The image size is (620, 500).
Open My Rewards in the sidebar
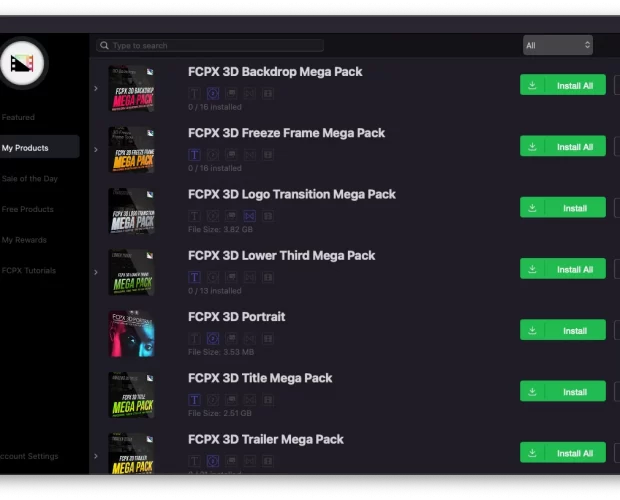[24, 240]
